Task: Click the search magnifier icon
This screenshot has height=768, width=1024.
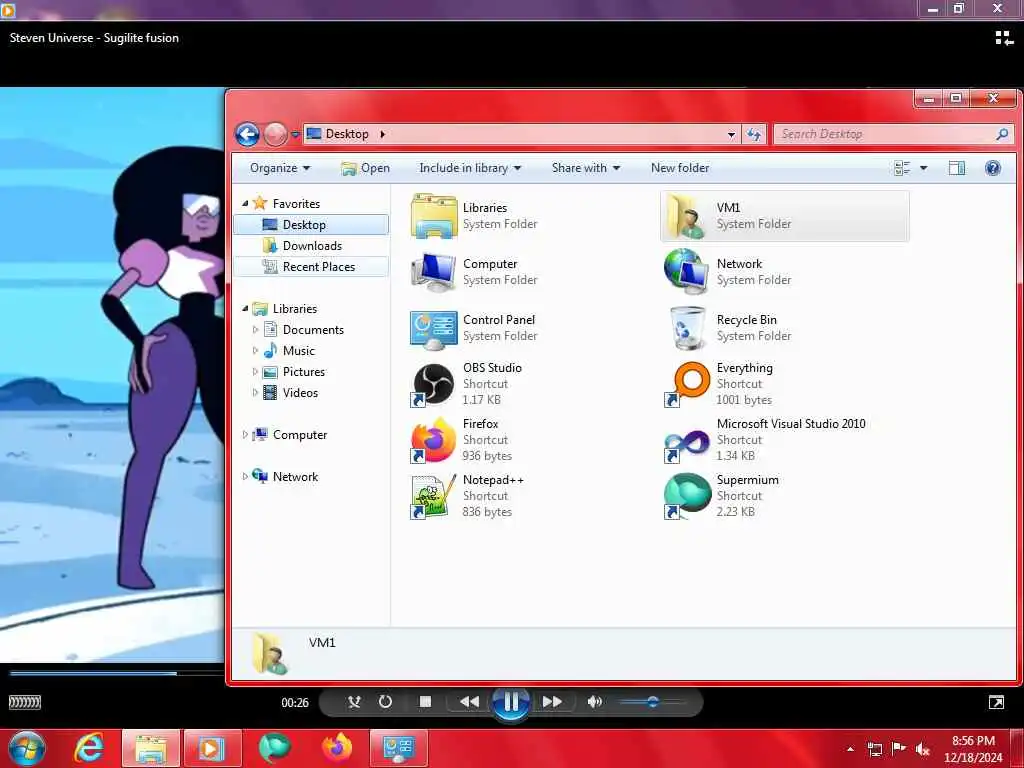Action: click(1002, 134)
